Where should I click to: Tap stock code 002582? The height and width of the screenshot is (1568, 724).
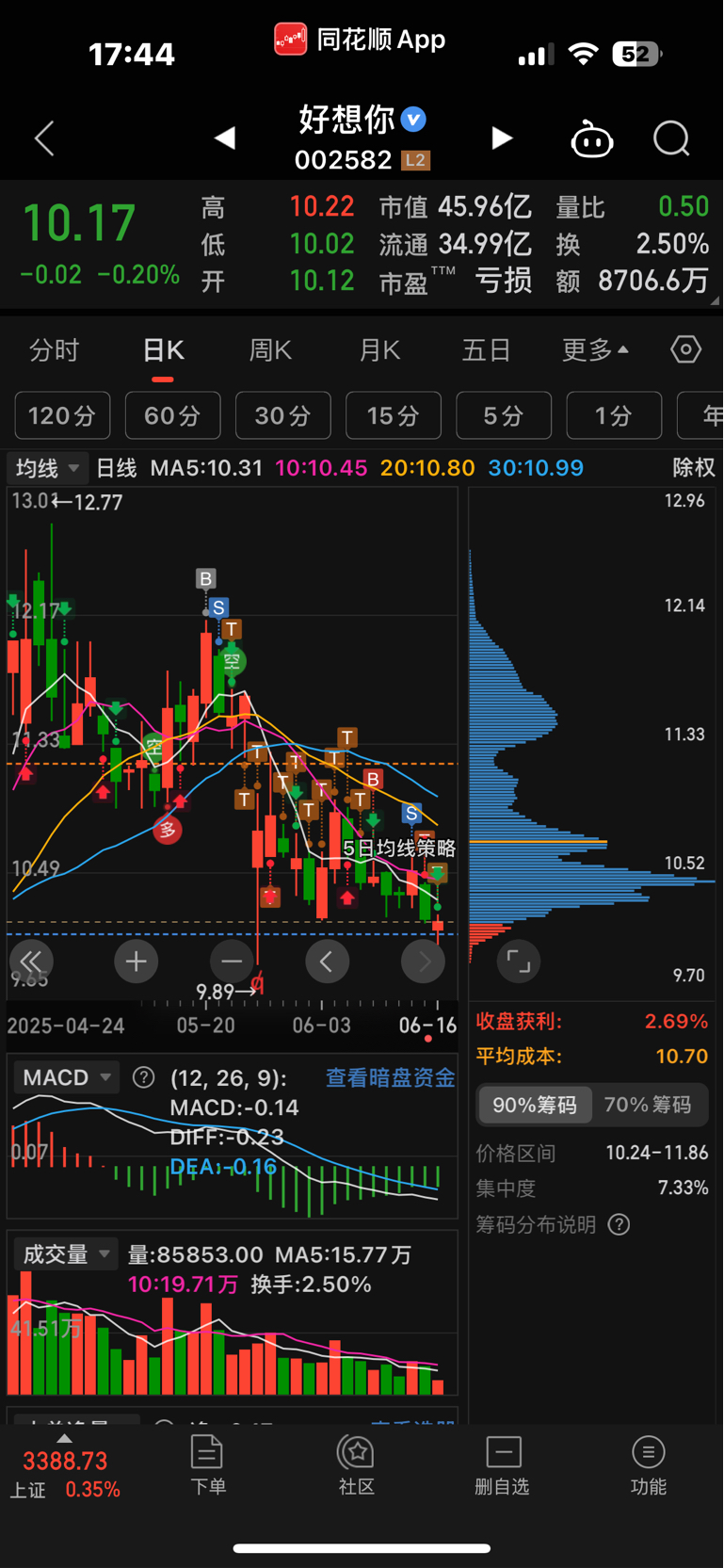tap(344, 160)
